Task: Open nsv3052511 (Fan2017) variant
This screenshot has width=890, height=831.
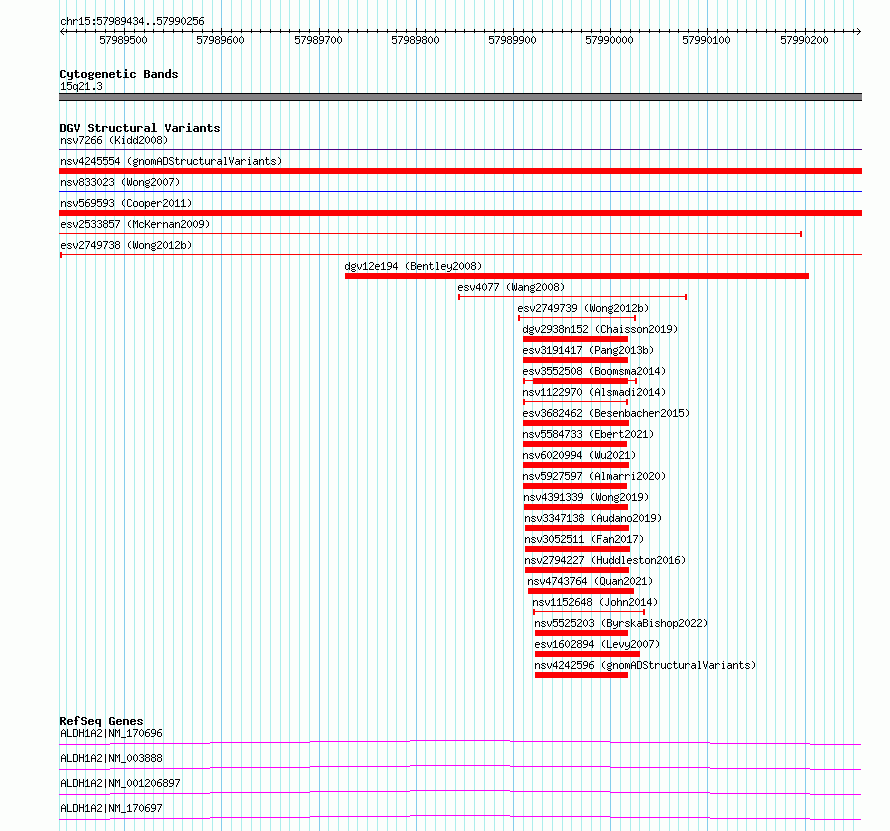Action: 584,539
